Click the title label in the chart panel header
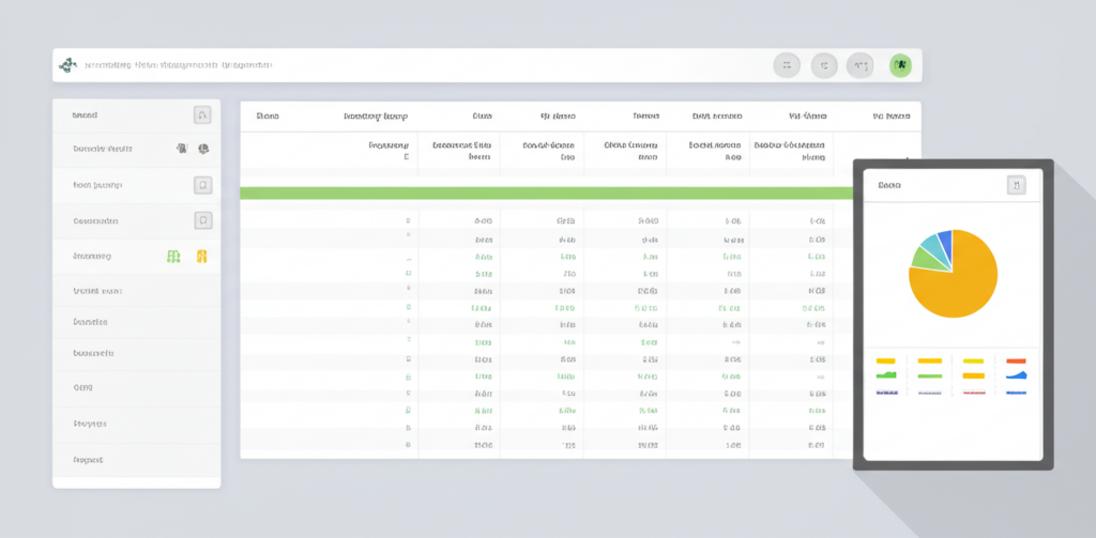1096x538 pixels. point(889,185)
